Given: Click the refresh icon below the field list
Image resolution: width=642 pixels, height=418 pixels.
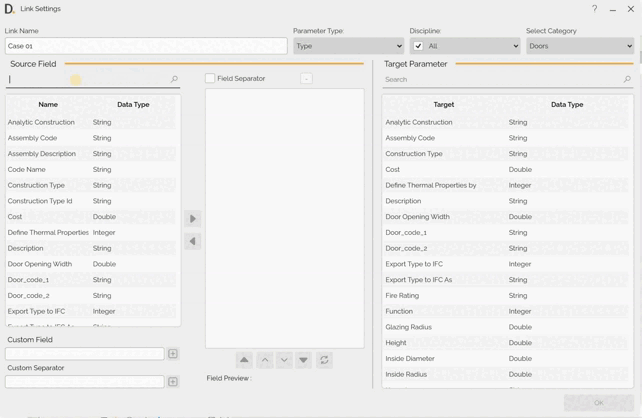Looking at the screenshot, I should [324, 360].
